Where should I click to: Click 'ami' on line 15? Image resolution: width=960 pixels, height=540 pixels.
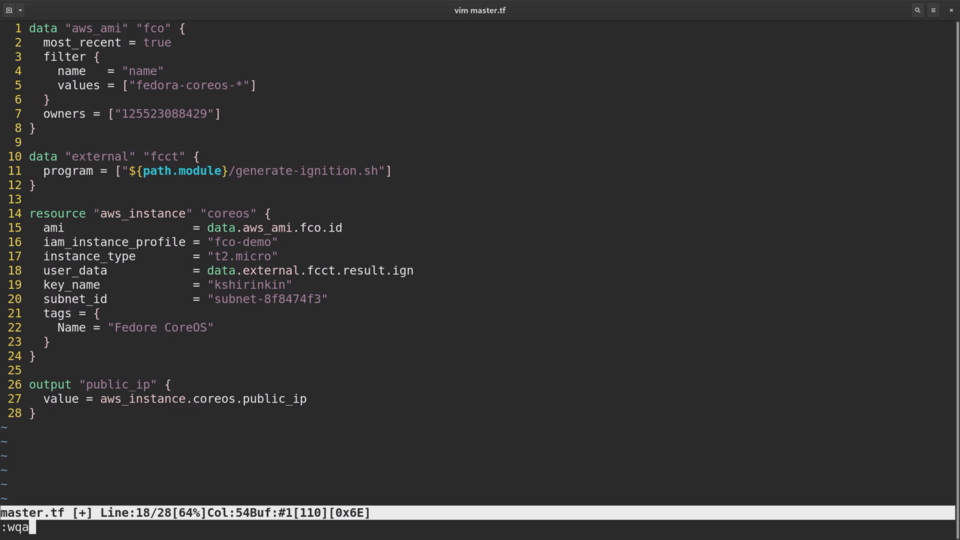(53, 228)
